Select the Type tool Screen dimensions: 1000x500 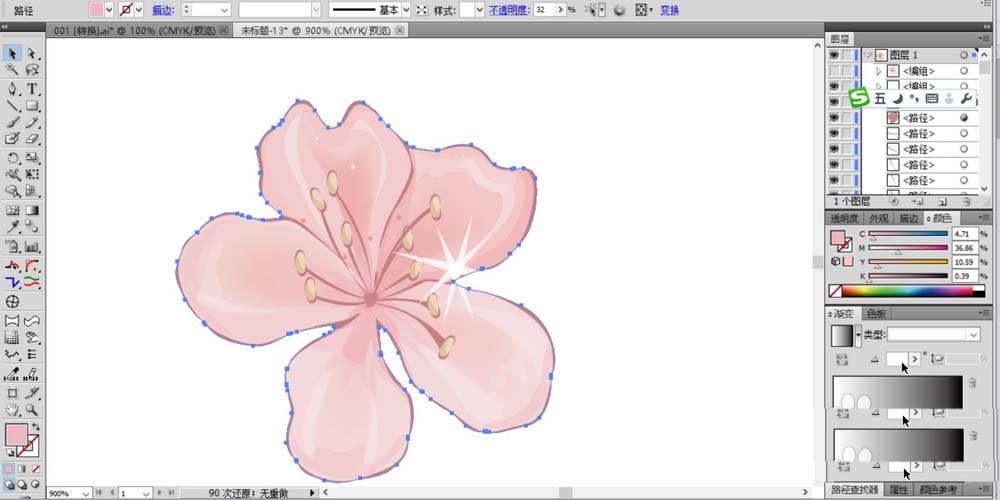[x=32, y=89]
